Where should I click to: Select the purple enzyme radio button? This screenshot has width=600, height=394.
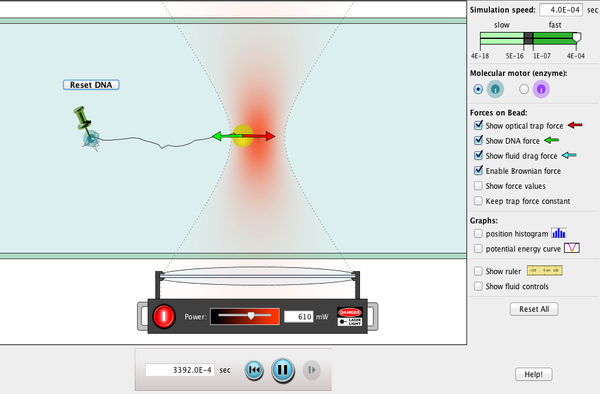[x=524, y=89]
